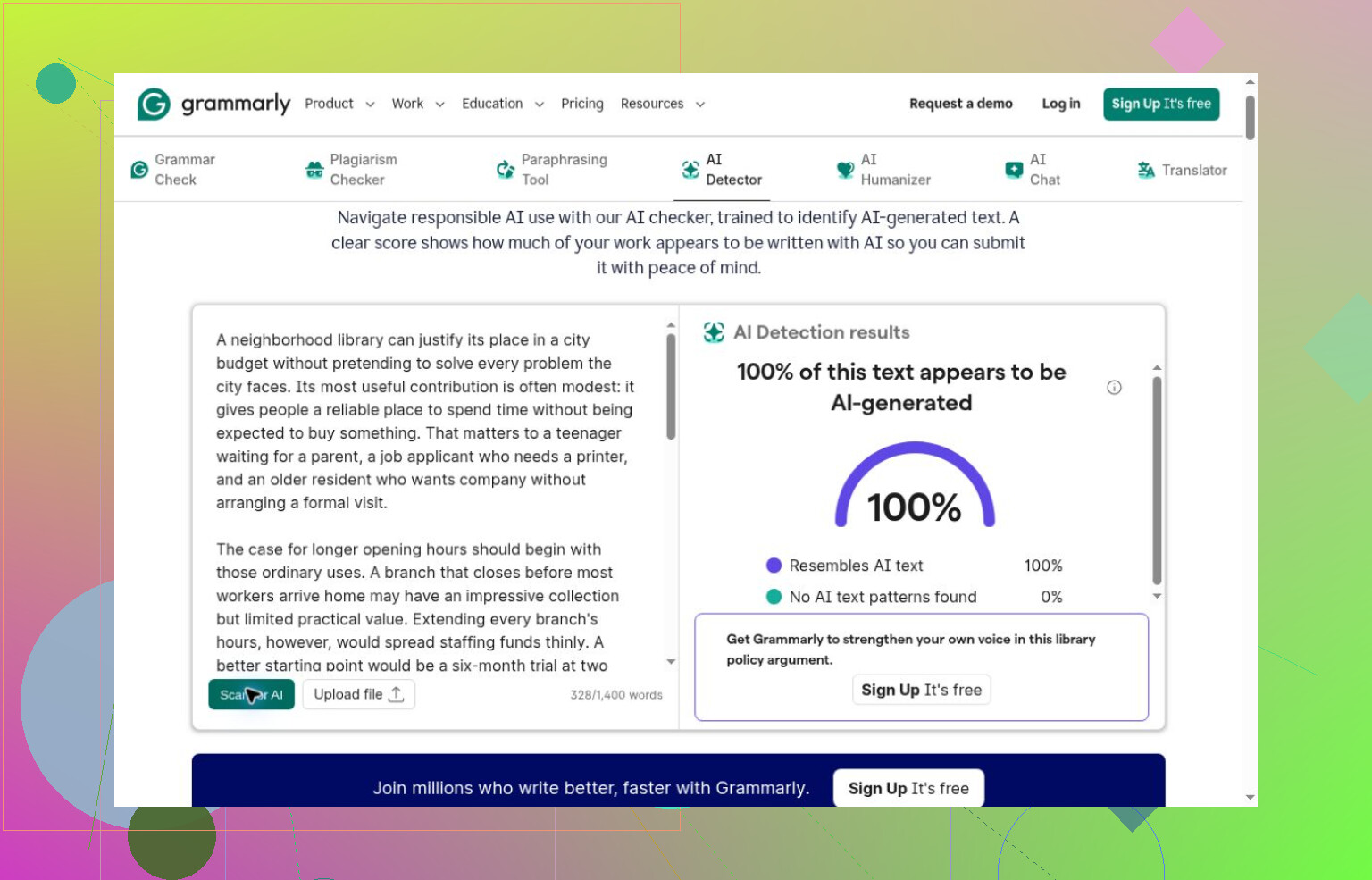Switch to the Translator tab
1372x880 pixels.
(x=1182, y=170)
